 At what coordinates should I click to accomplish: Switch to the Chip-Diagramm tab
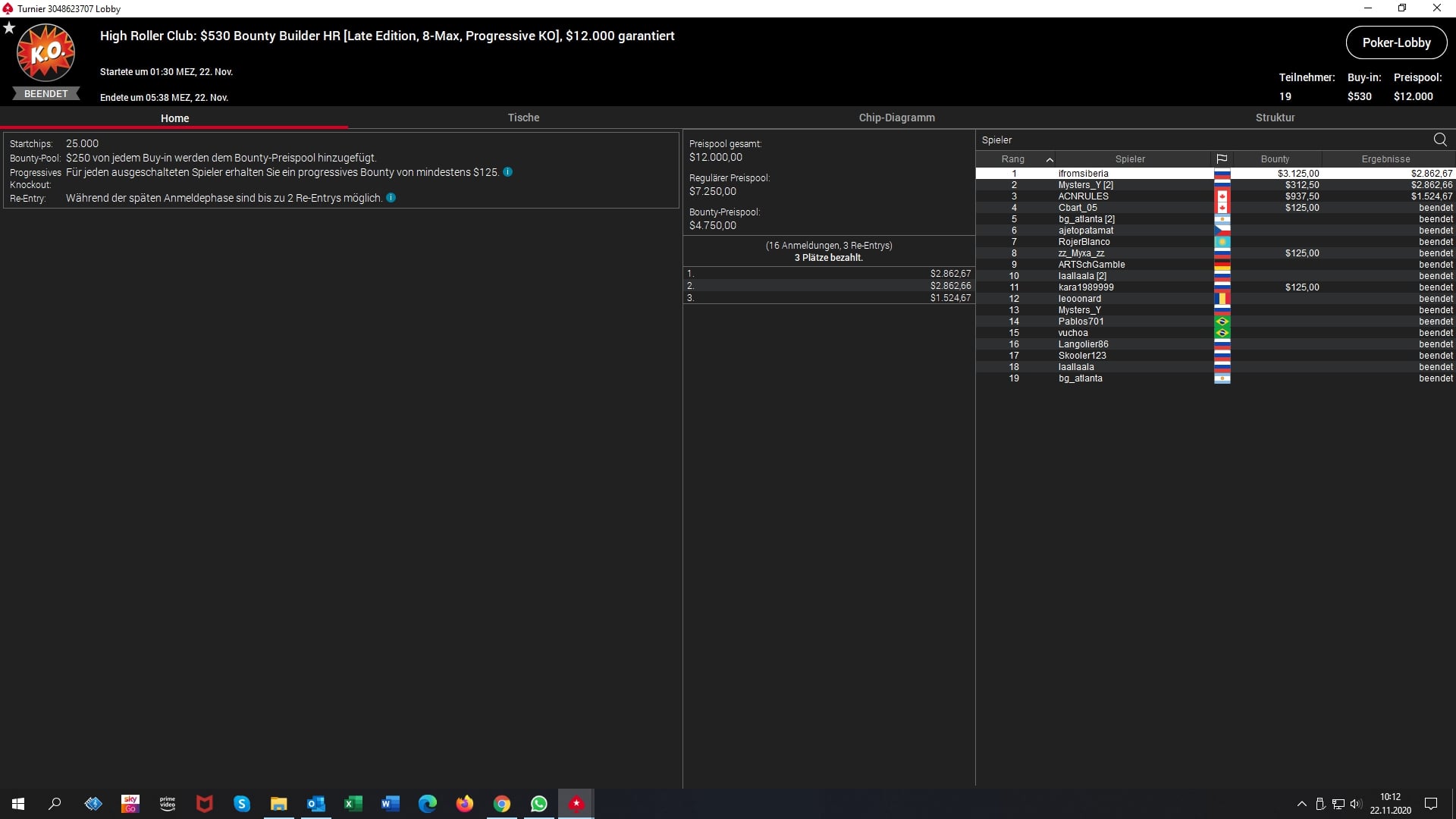tap(896, 118)
